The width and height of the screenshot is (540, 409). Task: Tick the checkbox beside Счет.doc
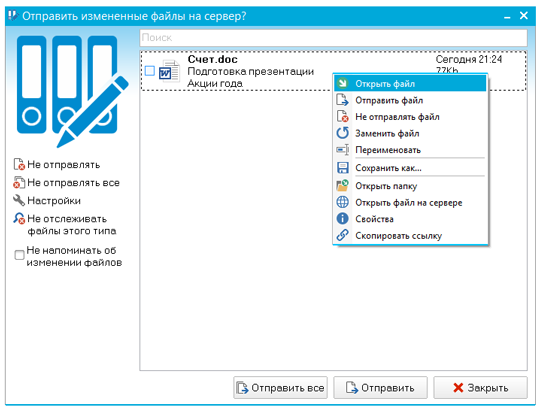150,71
